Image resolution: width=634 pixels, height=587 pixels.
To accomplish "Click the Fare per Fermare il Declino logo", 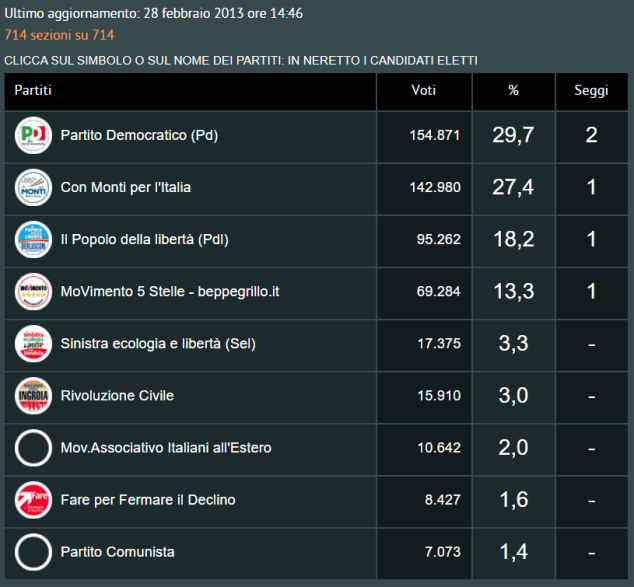I will pos(34,499).
